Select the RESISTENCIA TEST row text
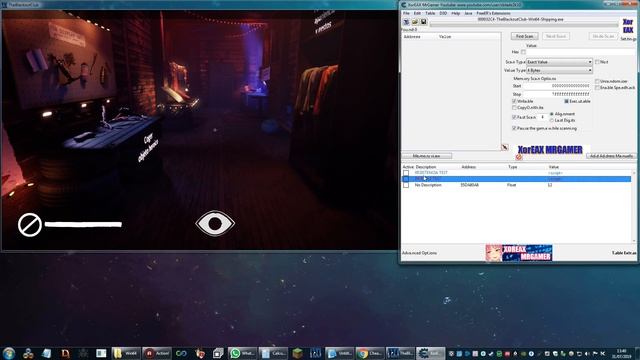The height and width of the screenshot is (360, 640). point(431,173)
